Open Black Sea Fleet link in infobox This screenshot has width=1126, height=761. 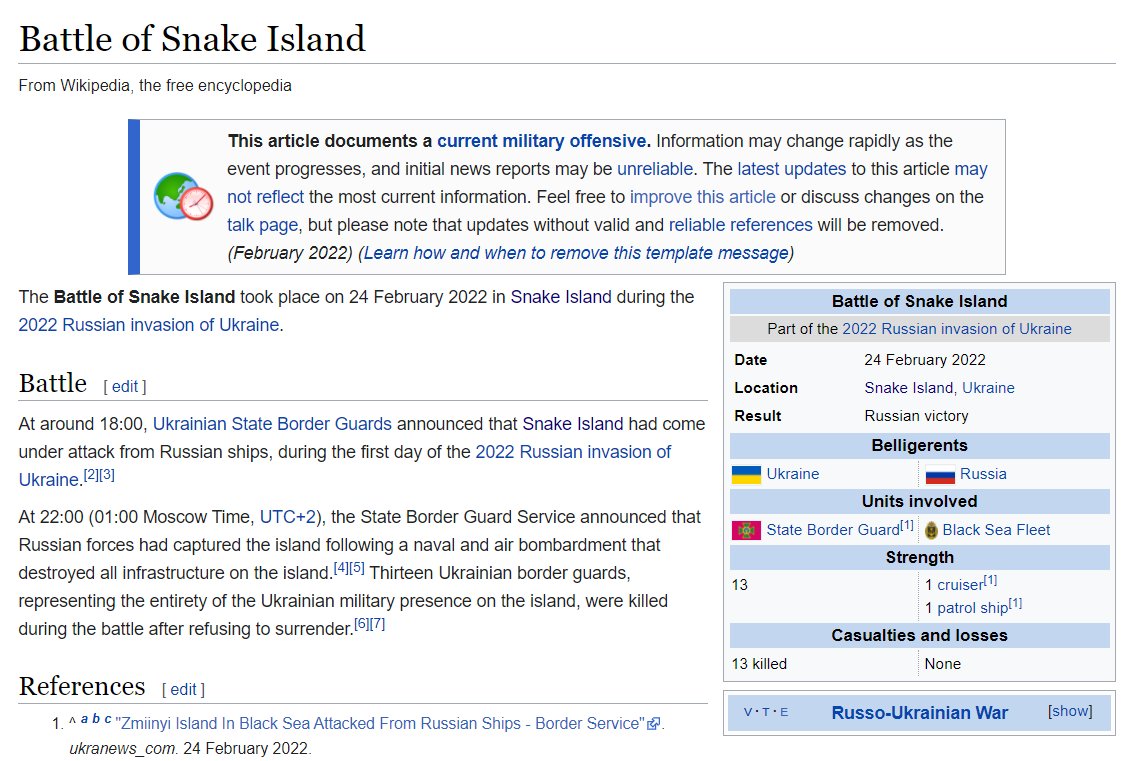pos(996,530)
